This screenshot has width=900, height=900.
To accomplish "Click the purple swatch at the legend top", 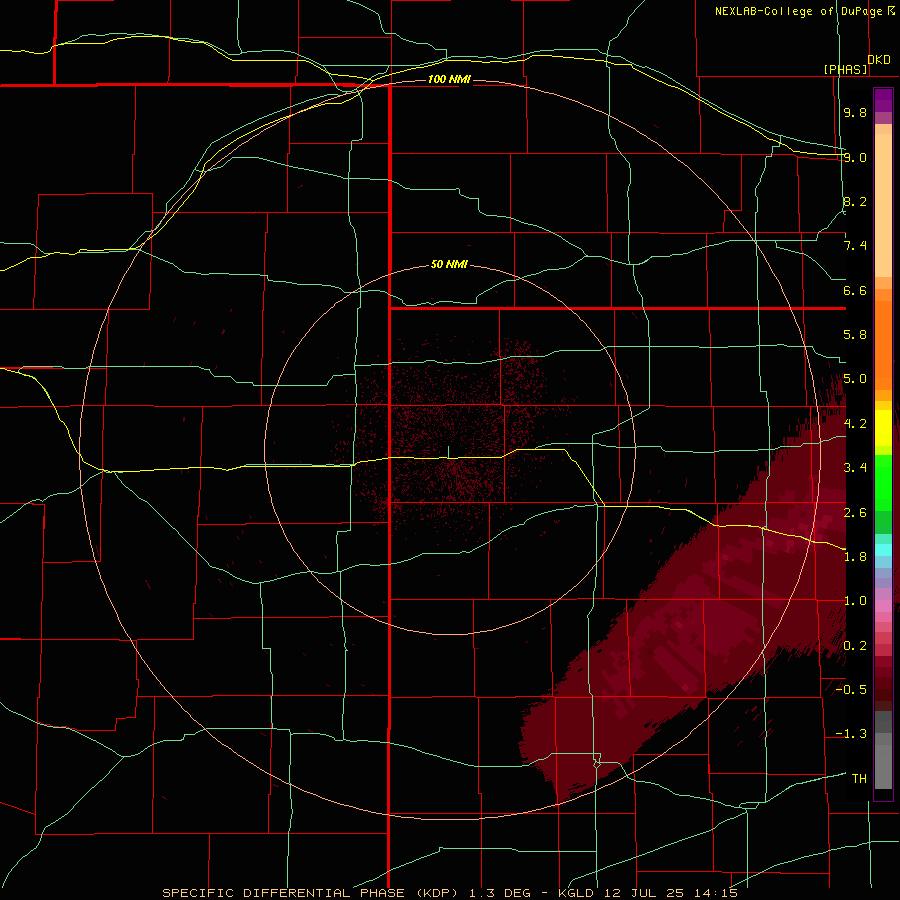I will (883, 100).
